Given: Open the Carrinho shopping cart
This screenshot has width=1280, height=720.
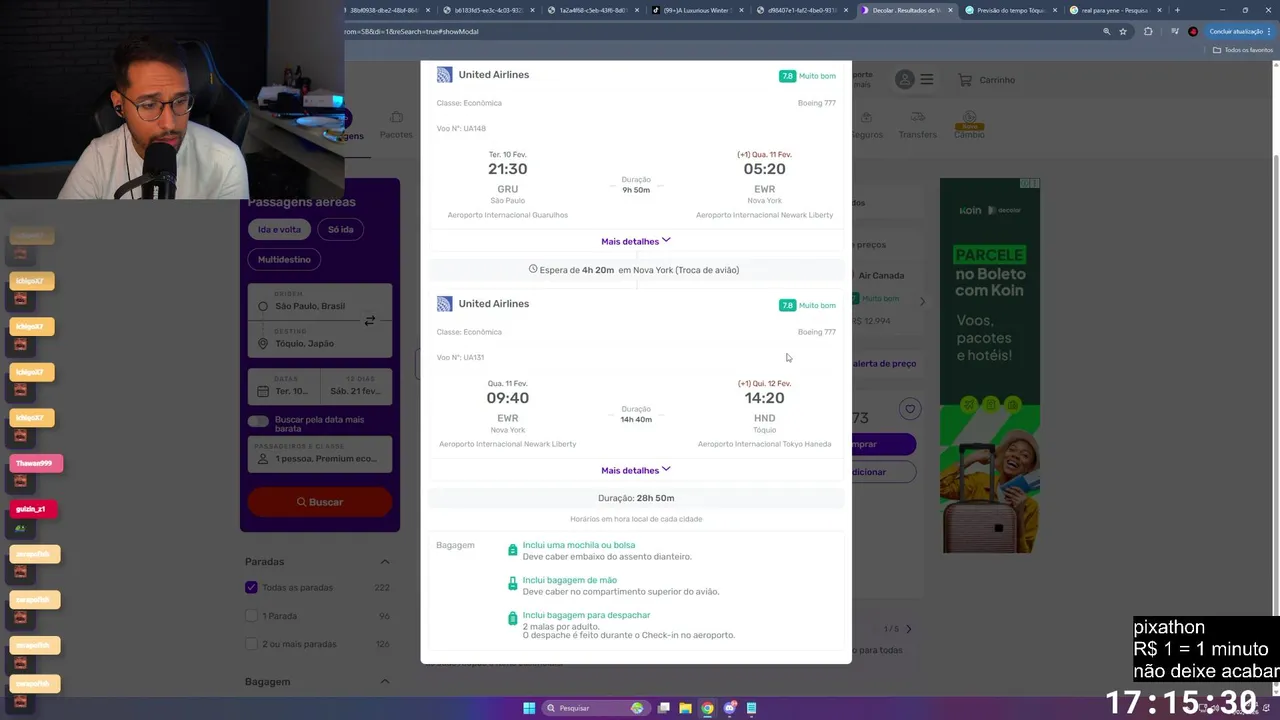Looking at the screenshot, I should click(986, 80).
